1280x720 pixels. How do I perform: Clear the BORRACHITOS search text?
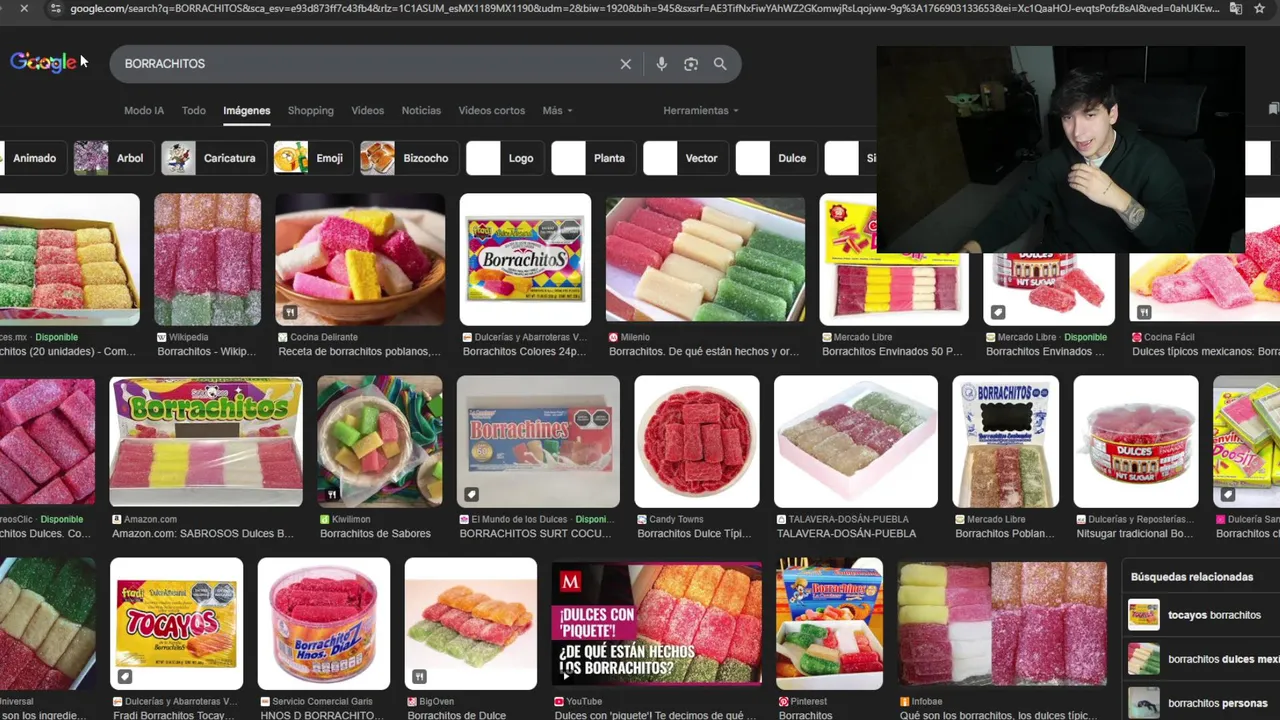(625, 64)
